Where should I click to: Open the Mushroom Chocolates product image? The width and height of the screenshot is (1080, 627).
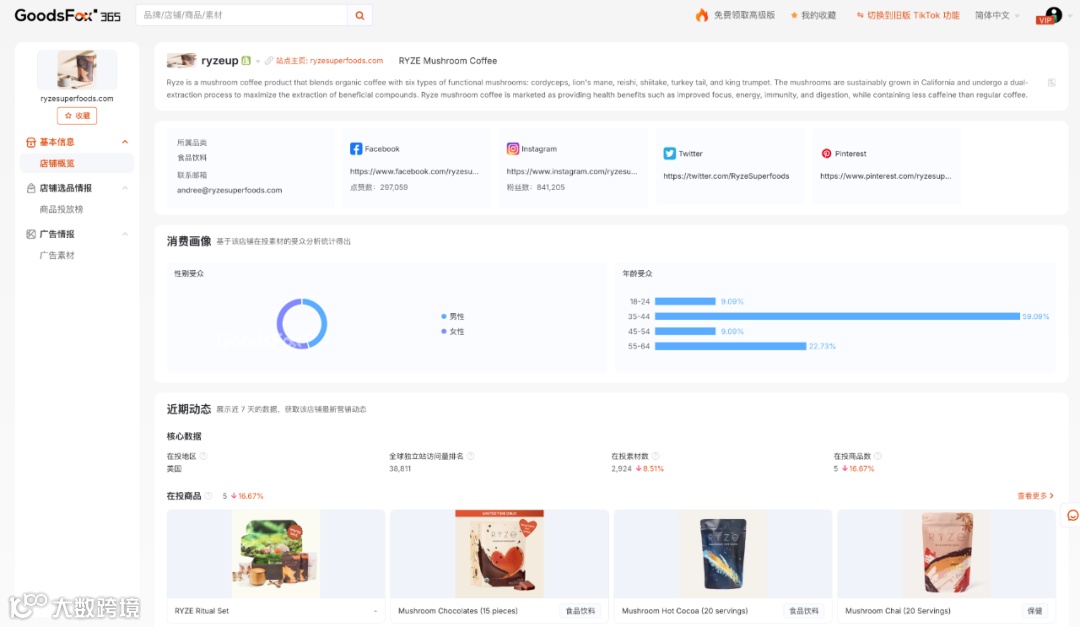tap(499, 554)
